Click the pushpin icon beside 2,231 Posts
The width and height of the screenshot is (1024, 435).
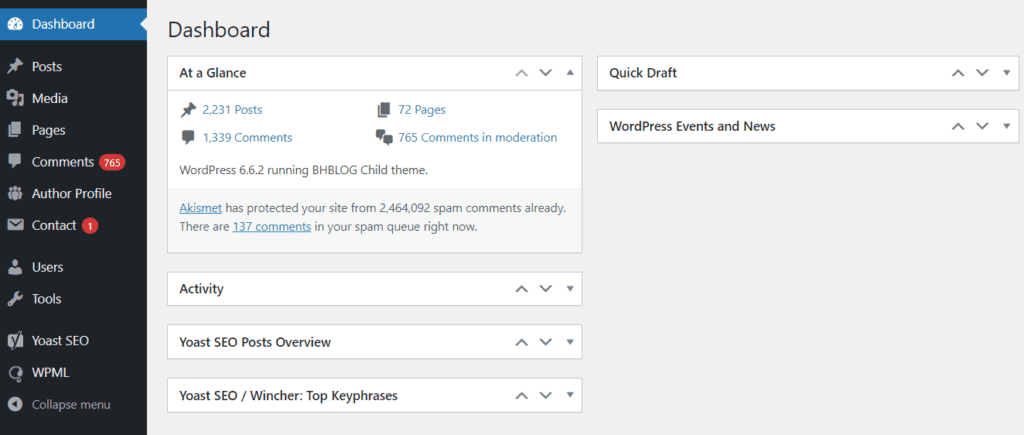[x=189, y=110]
